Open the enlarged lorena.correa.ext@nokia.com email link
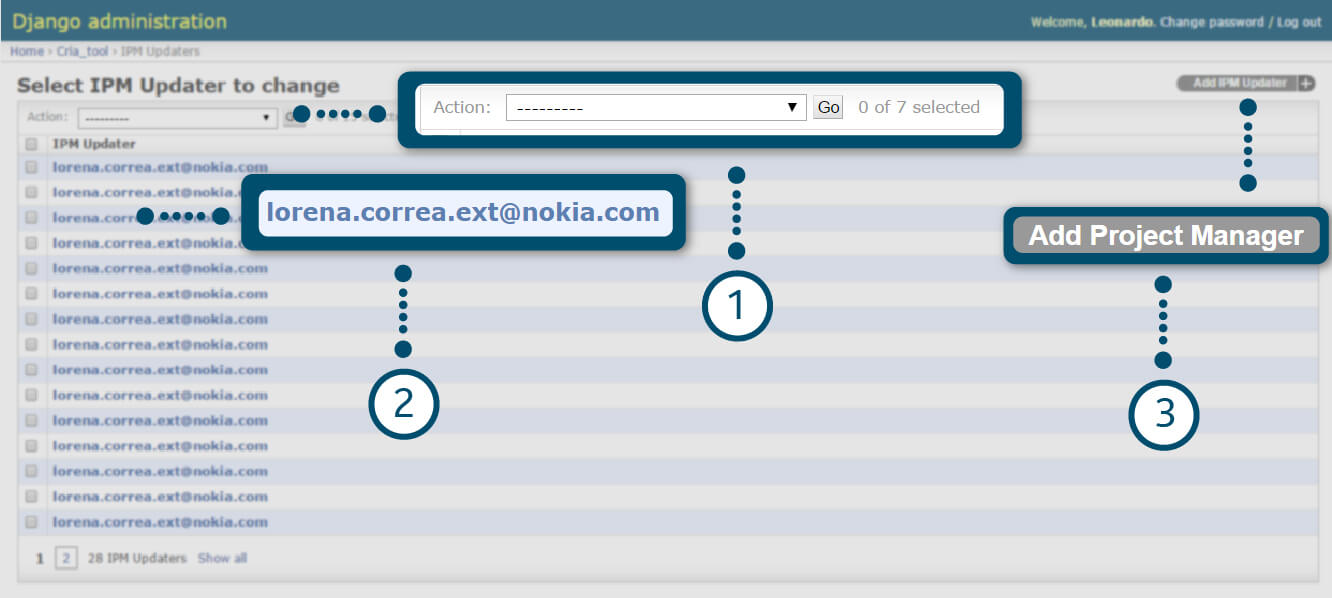The height and width of the screenshot is (598, 1332). click(x=463, y=213)
